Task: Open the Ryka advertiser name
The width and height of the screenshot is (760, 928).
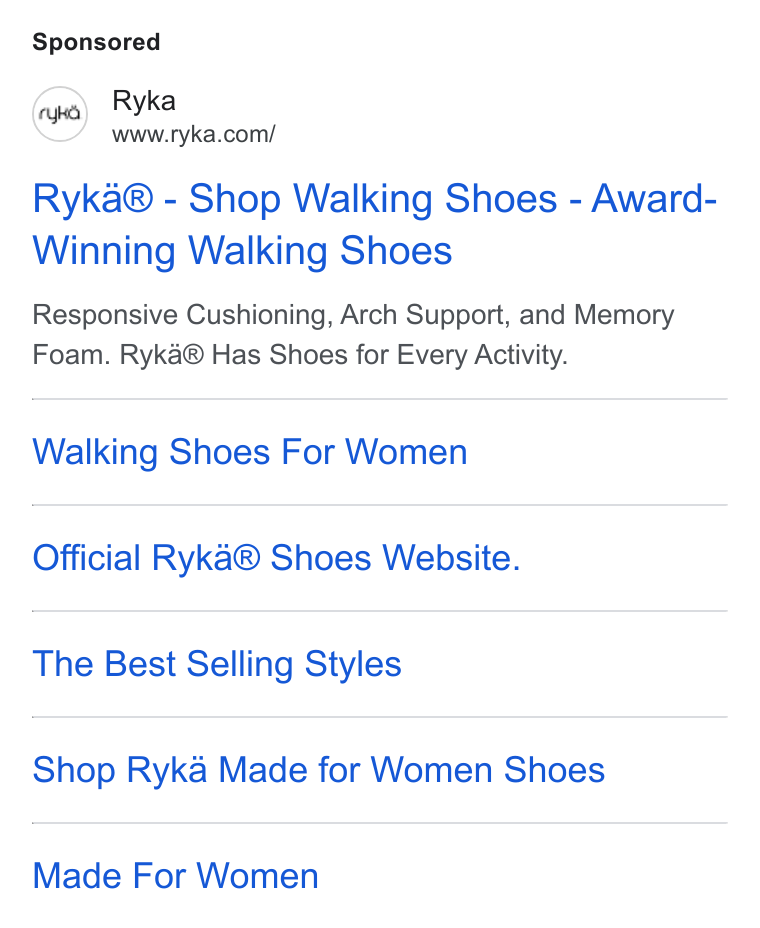Action: point(144,101)
